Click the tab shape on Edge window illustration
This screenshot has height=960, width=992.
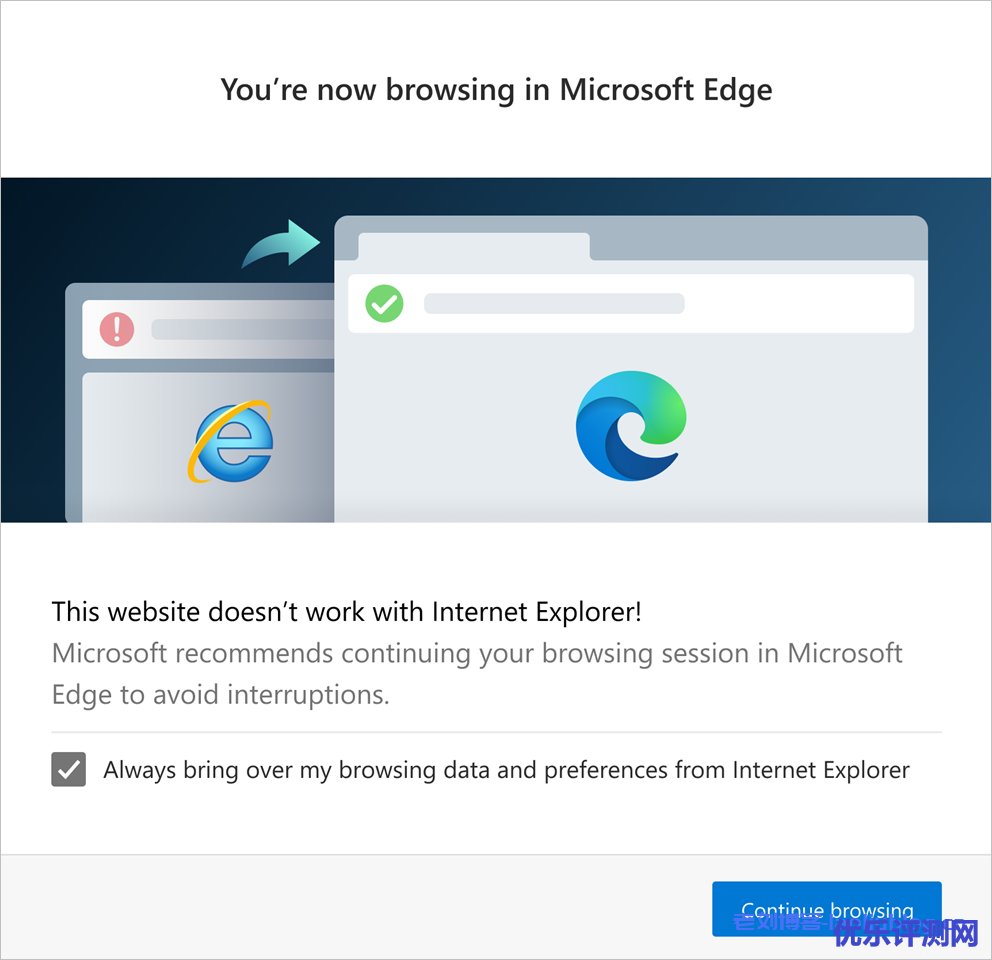(x=474, y=246)
